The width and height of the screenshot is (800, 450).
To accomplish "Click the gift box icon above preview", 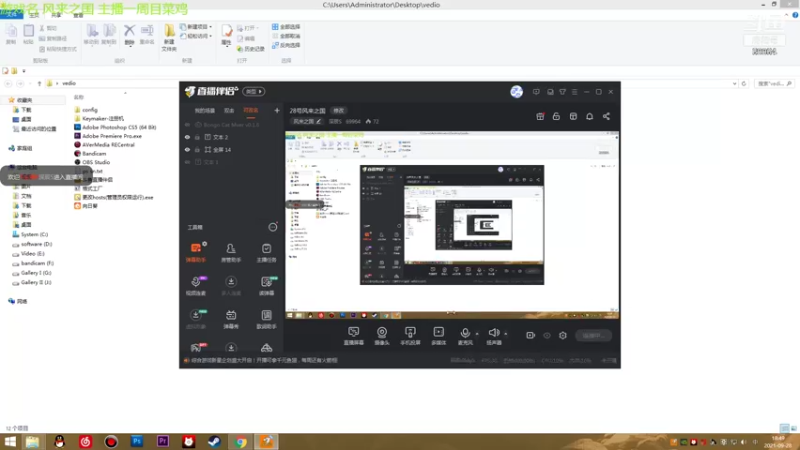I will tap(540, 116).
